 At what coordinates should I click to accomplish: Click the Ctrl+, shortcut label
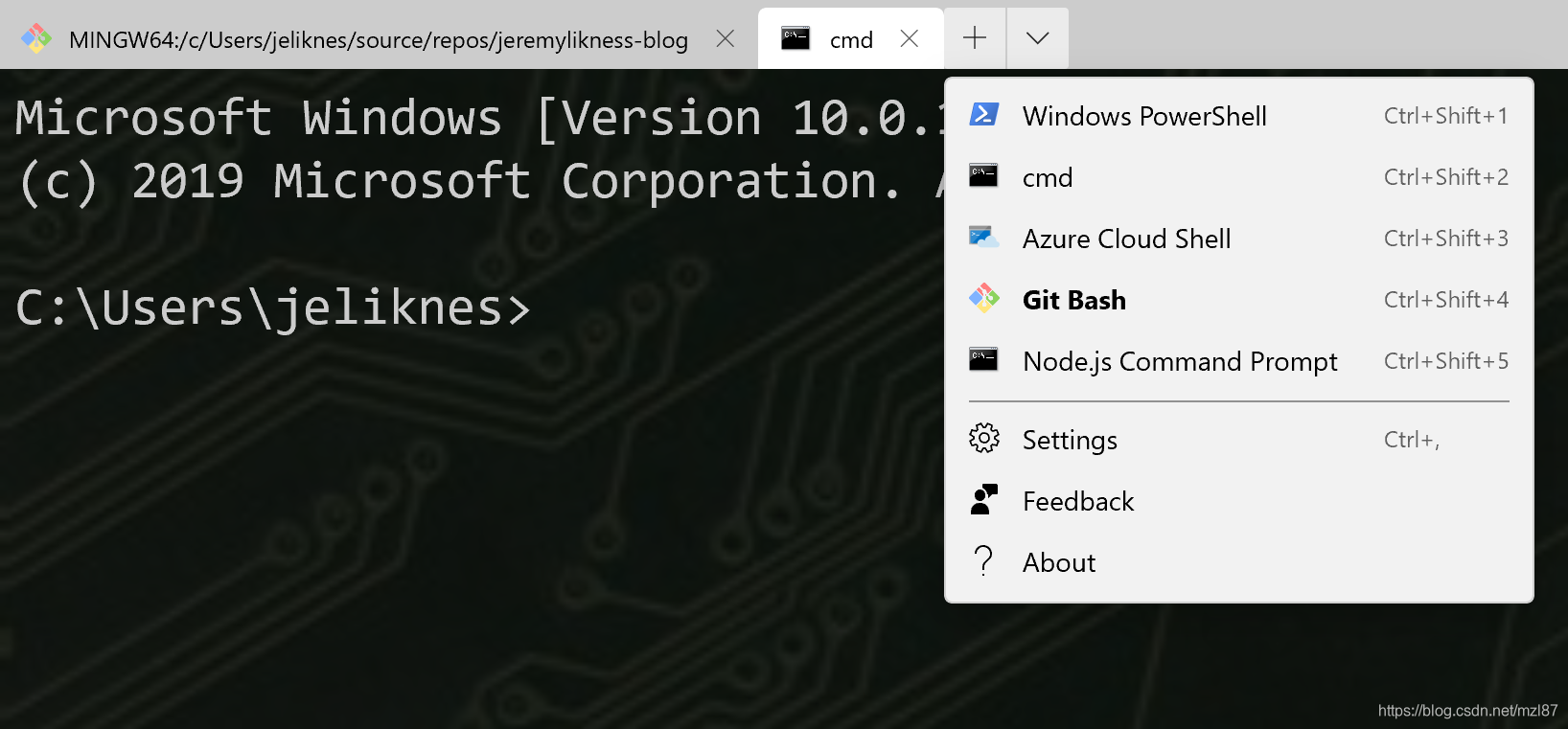[x=1412, y=440]
